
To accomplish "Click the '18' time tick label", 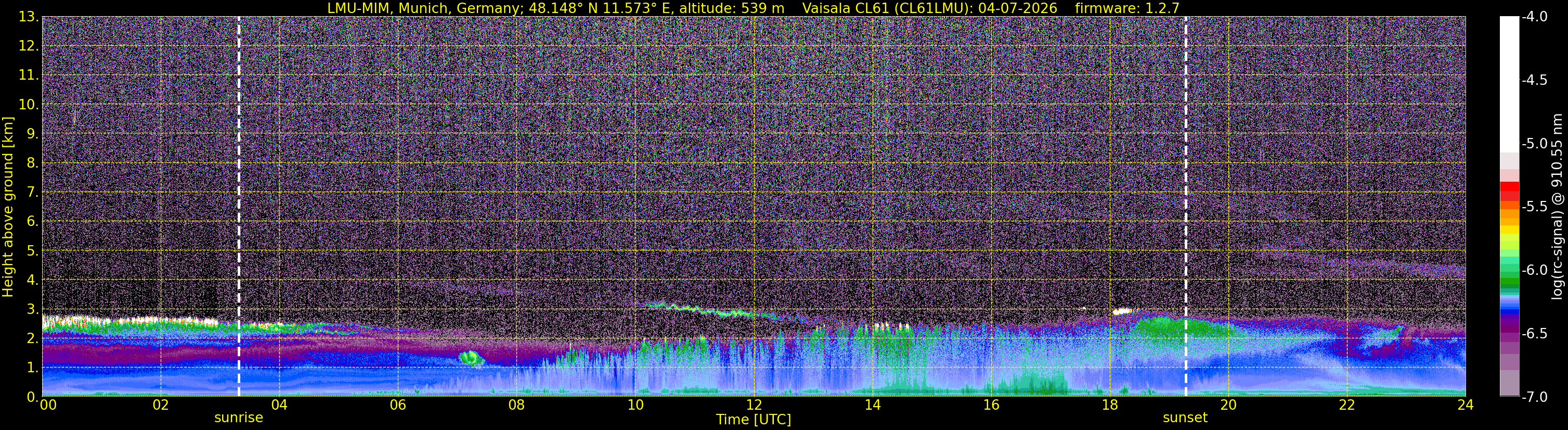I will (x=1110, y=405).
